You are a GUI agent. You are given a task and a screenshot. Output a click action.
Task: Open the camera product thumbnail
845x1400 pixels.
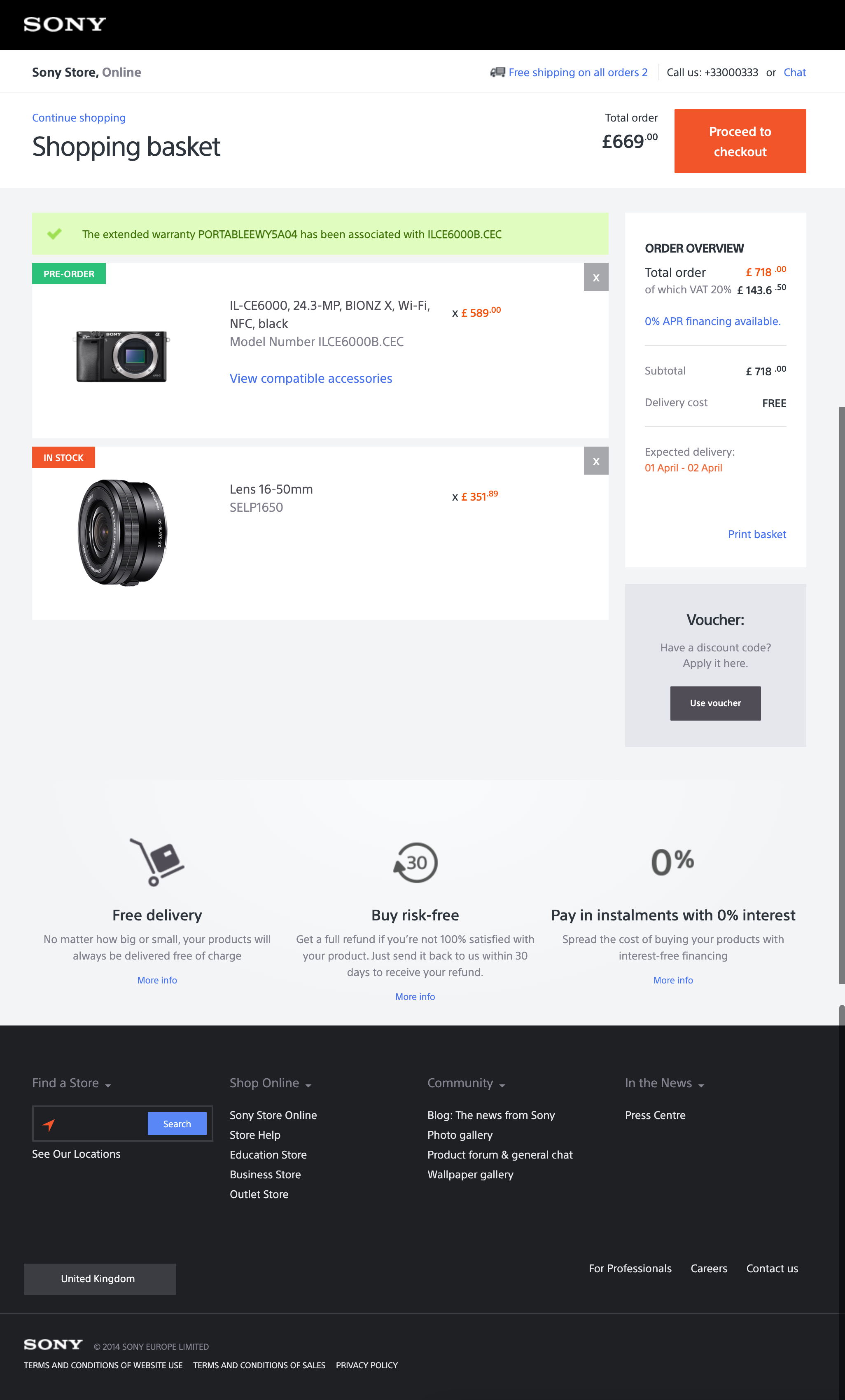click(122, 356)
